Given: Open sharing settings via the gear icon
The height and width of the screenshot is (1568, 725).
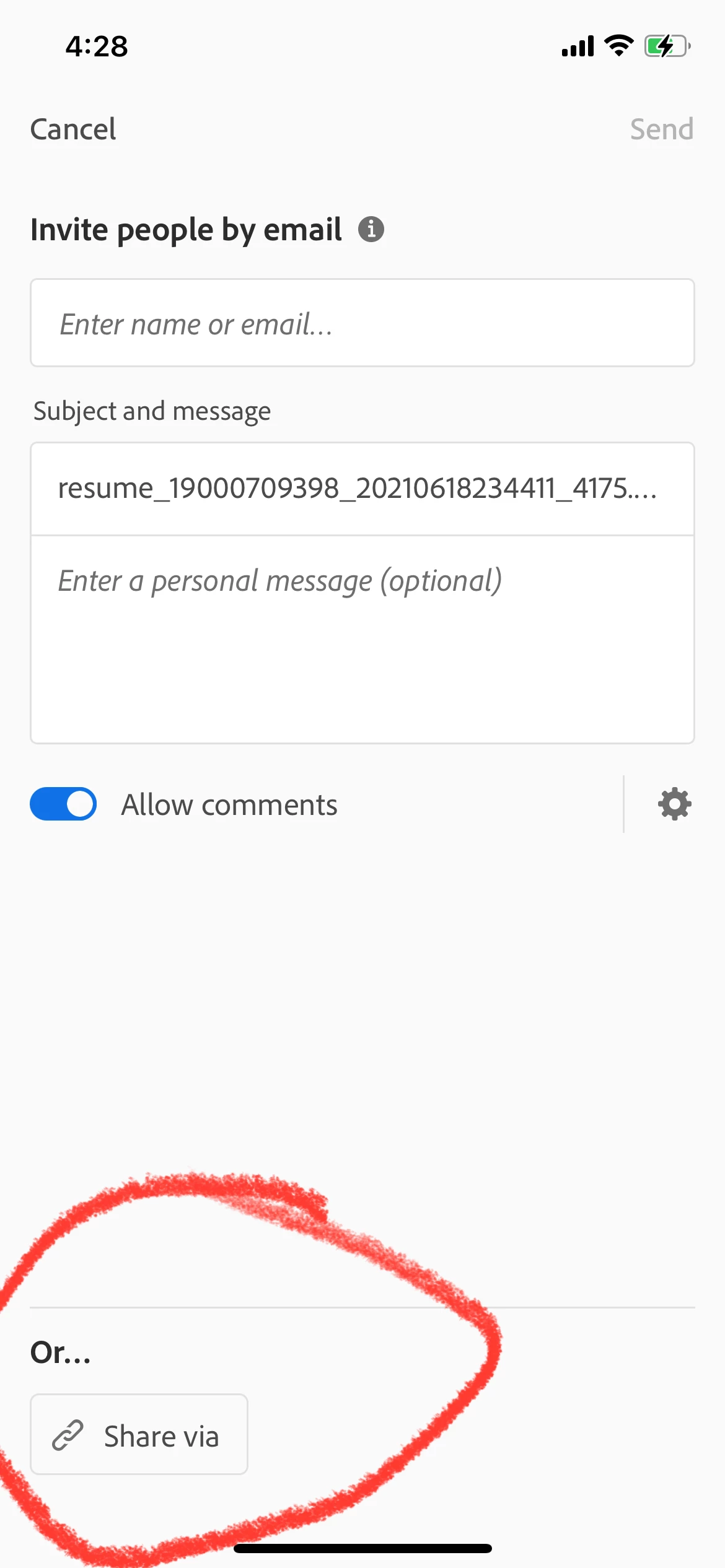Looking at the screenshot, I should pos(674,804).
